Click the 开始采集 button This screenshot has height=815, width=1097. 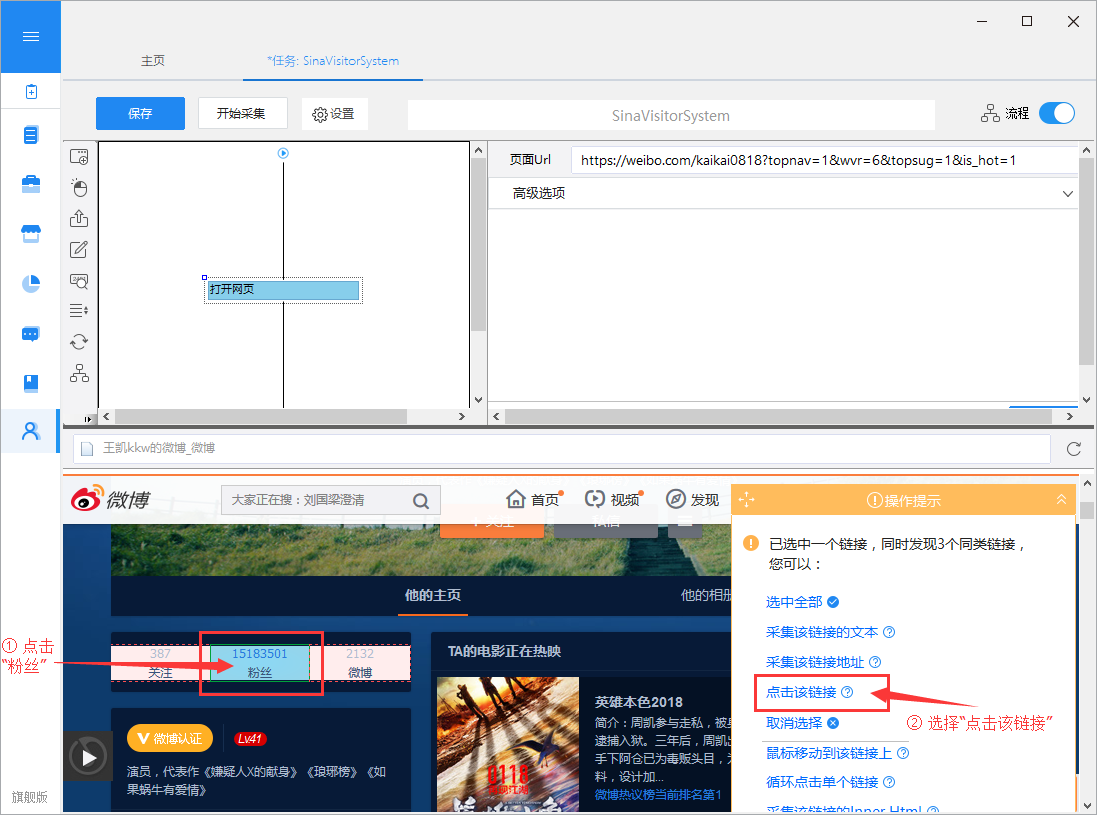tap(242, 113)
